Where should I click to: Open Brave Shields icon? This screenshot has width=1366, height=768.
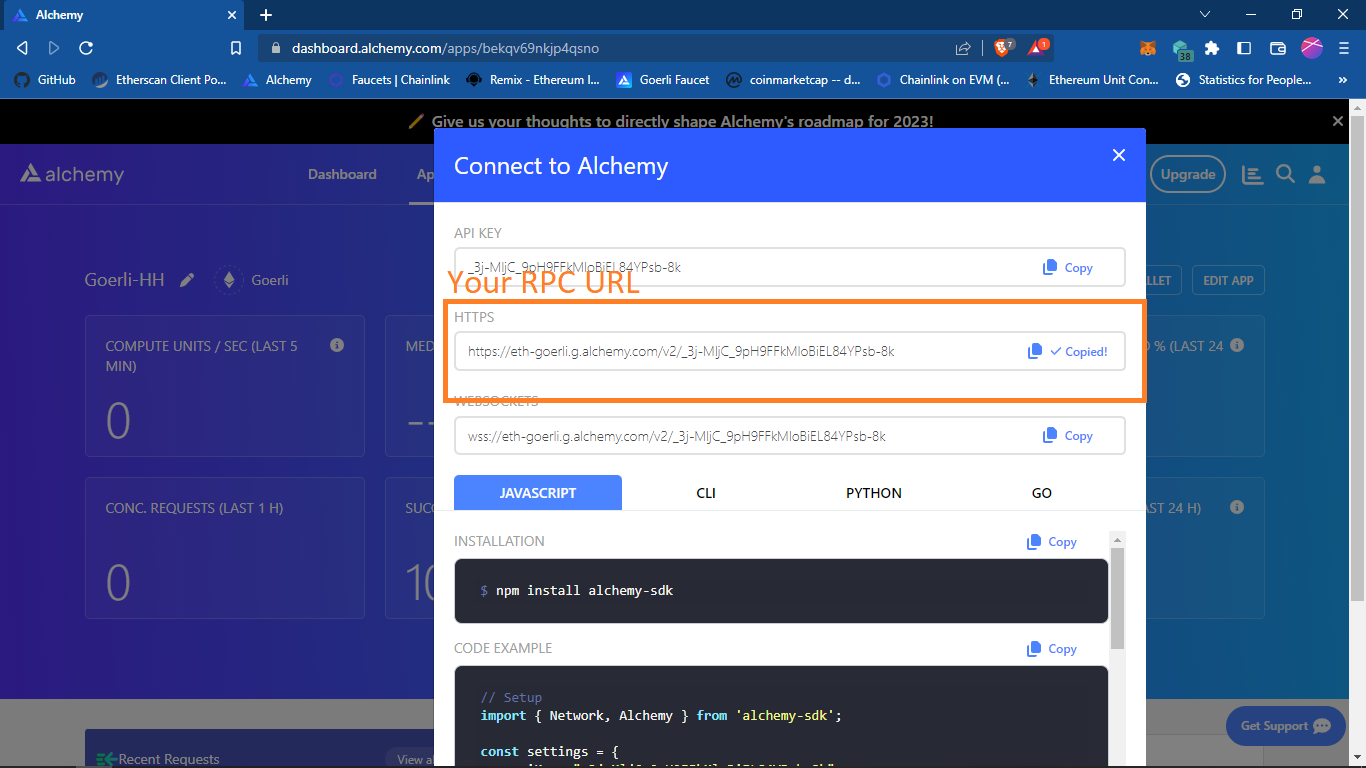[1004, 47]
